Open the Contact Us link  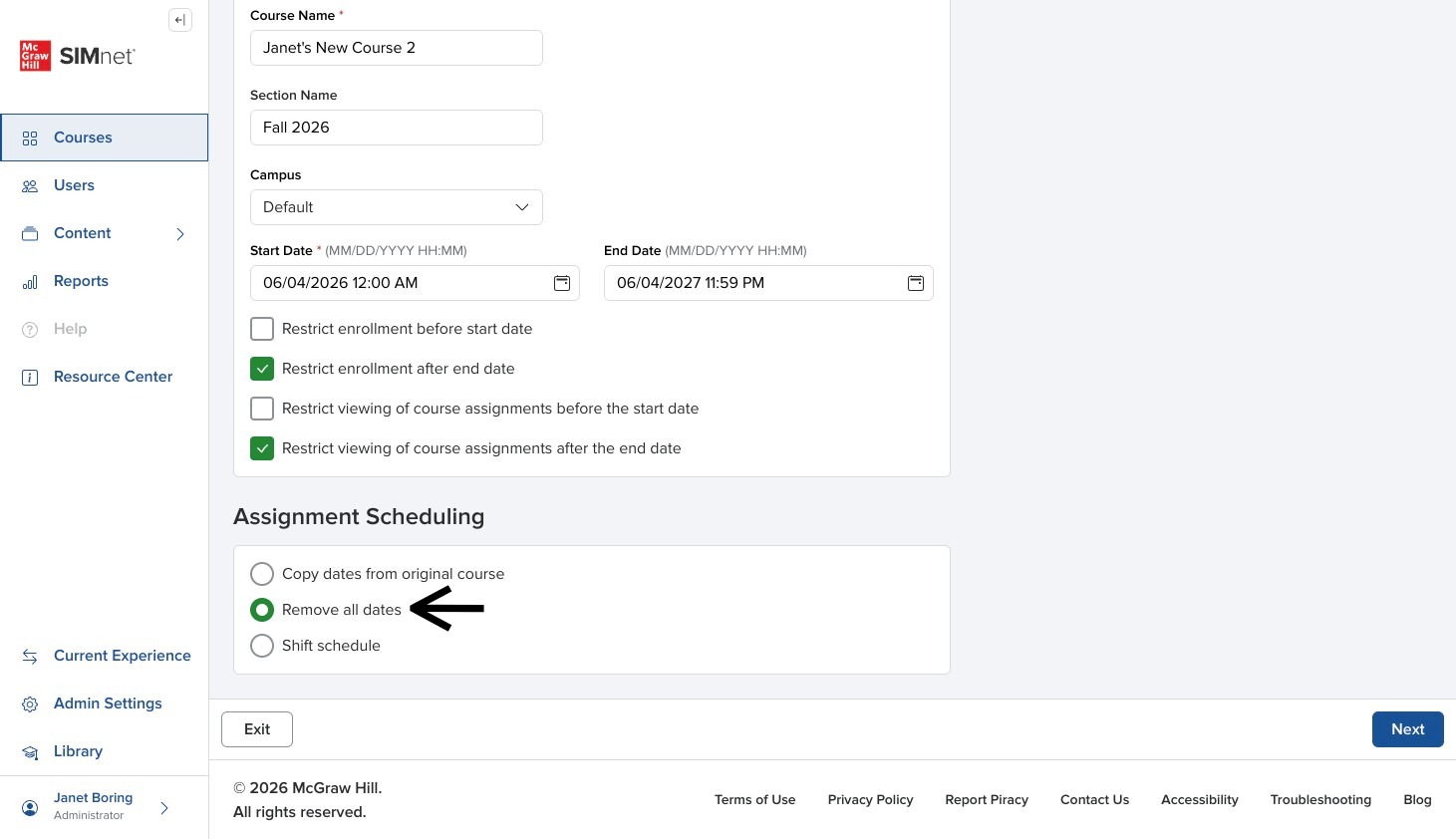tap(1095, 799)
